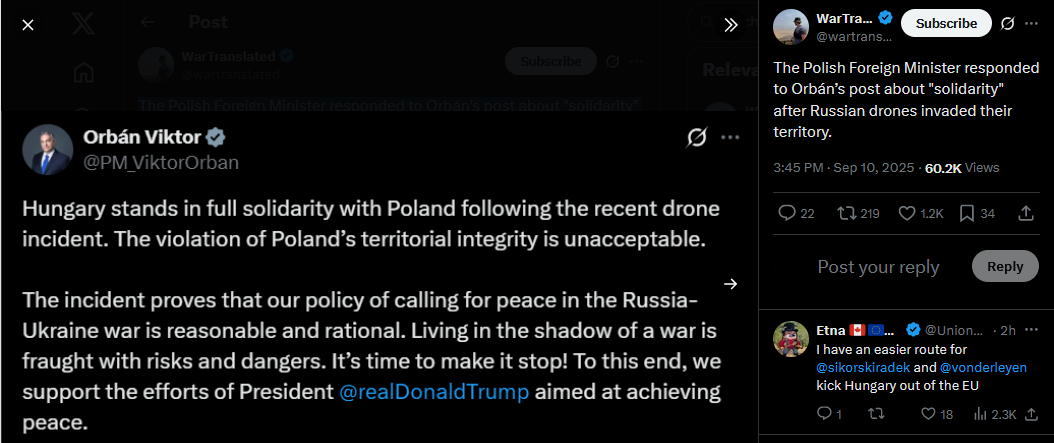Share the WarTranslated post

tap(1026, 214)
